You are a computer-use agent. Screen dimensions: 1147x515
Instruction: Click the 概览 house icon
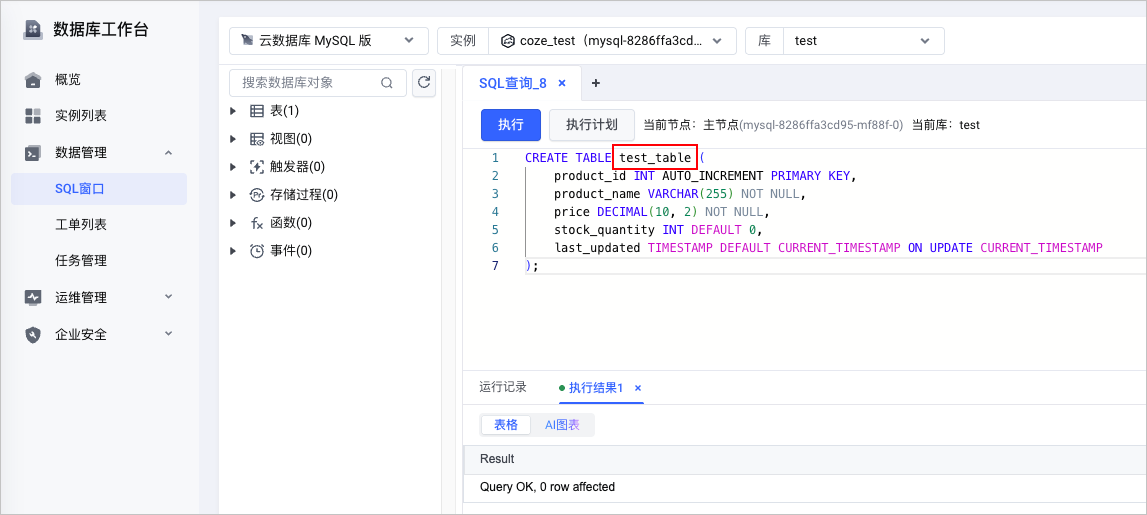tap(33, 80)
